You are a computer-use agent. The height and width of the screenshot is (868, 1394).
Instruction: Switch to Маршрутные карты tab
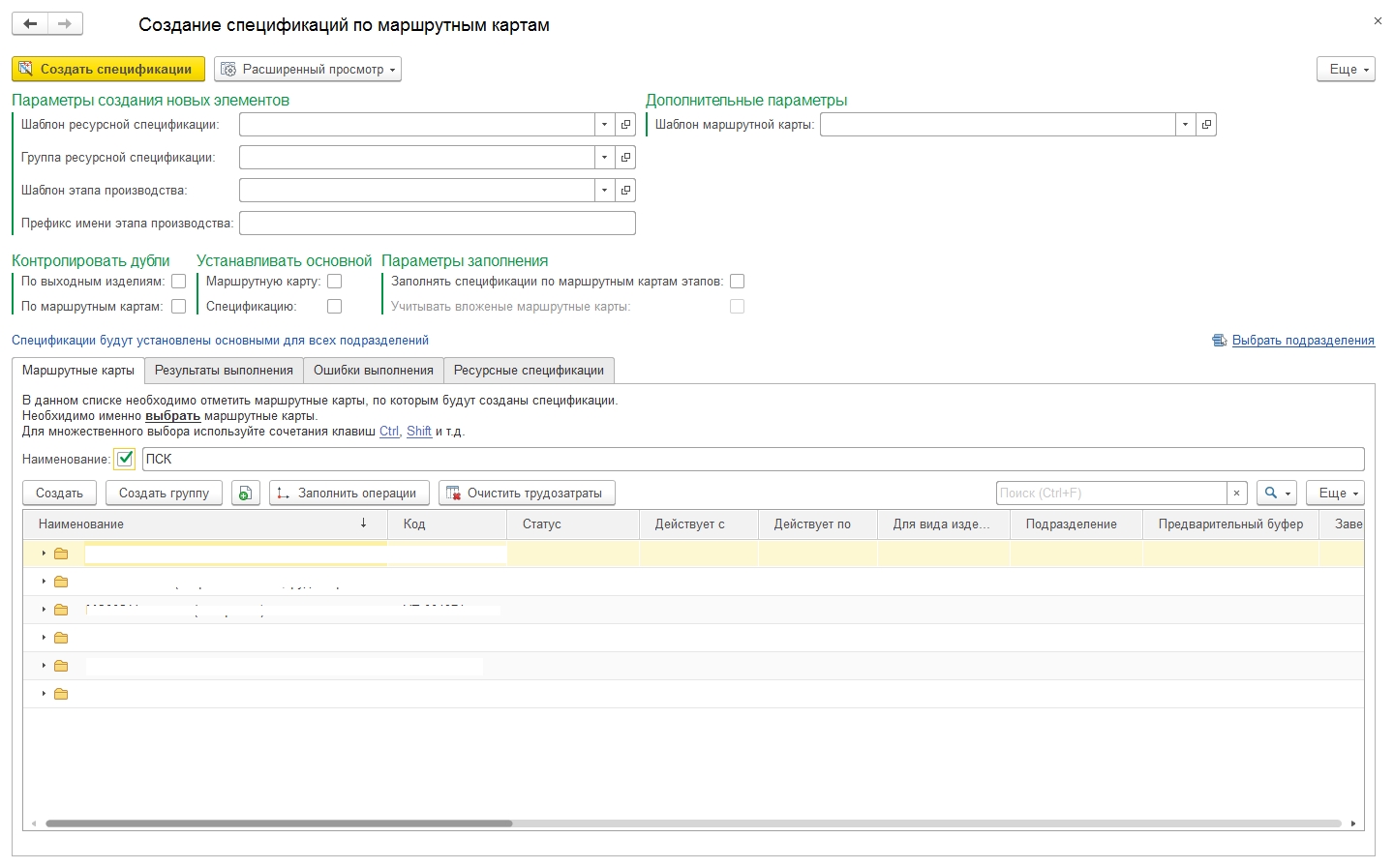pyautogui.click(x=78, y=371)
